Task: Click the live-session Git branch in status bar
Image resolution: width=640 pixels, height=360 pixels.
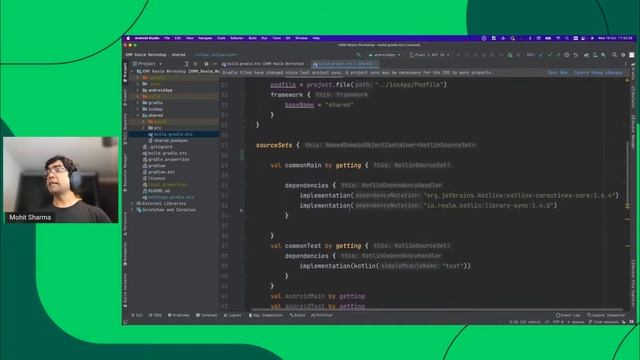Action: coord(604,322)
